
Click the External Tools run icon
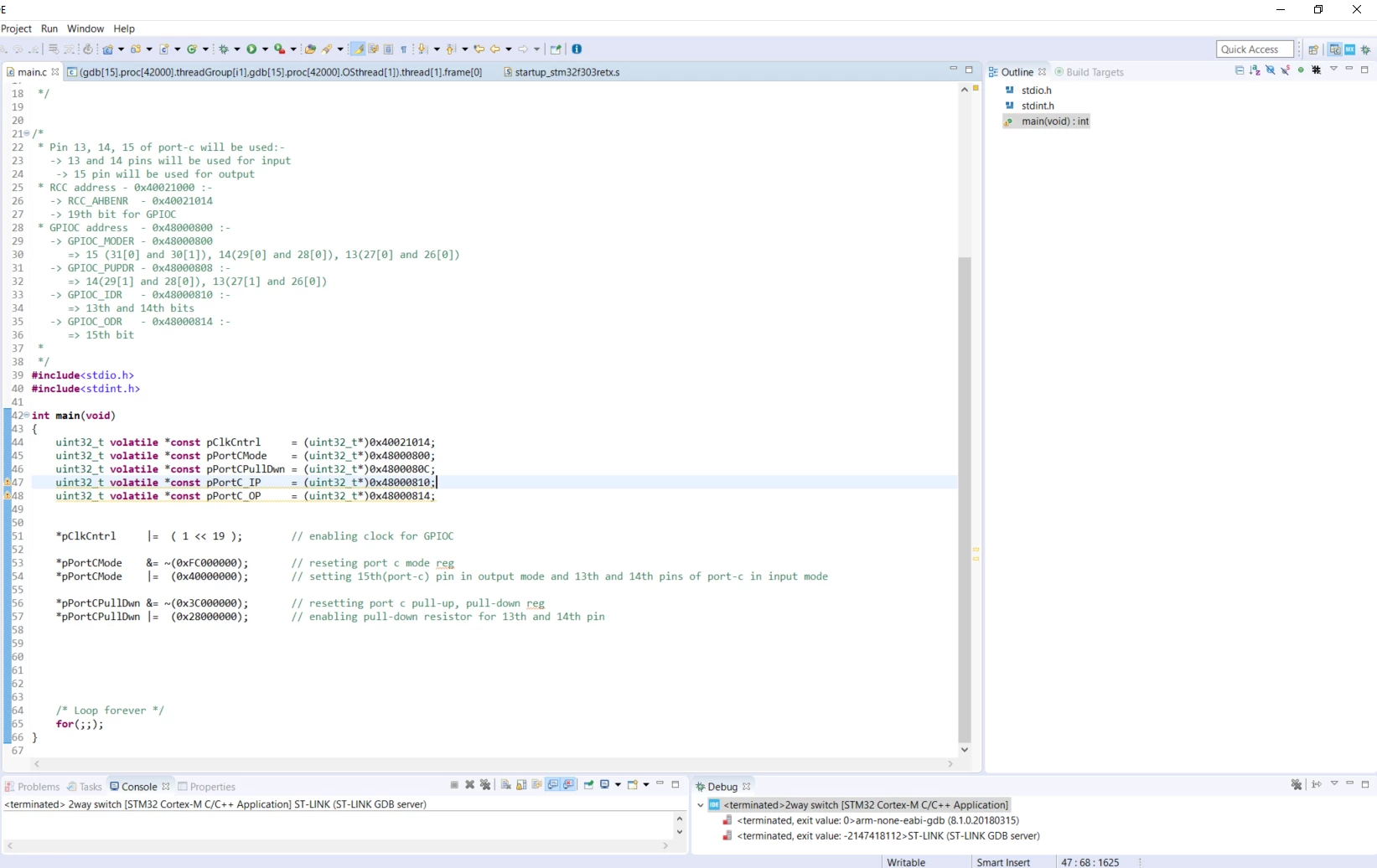[x=280, y=49]
